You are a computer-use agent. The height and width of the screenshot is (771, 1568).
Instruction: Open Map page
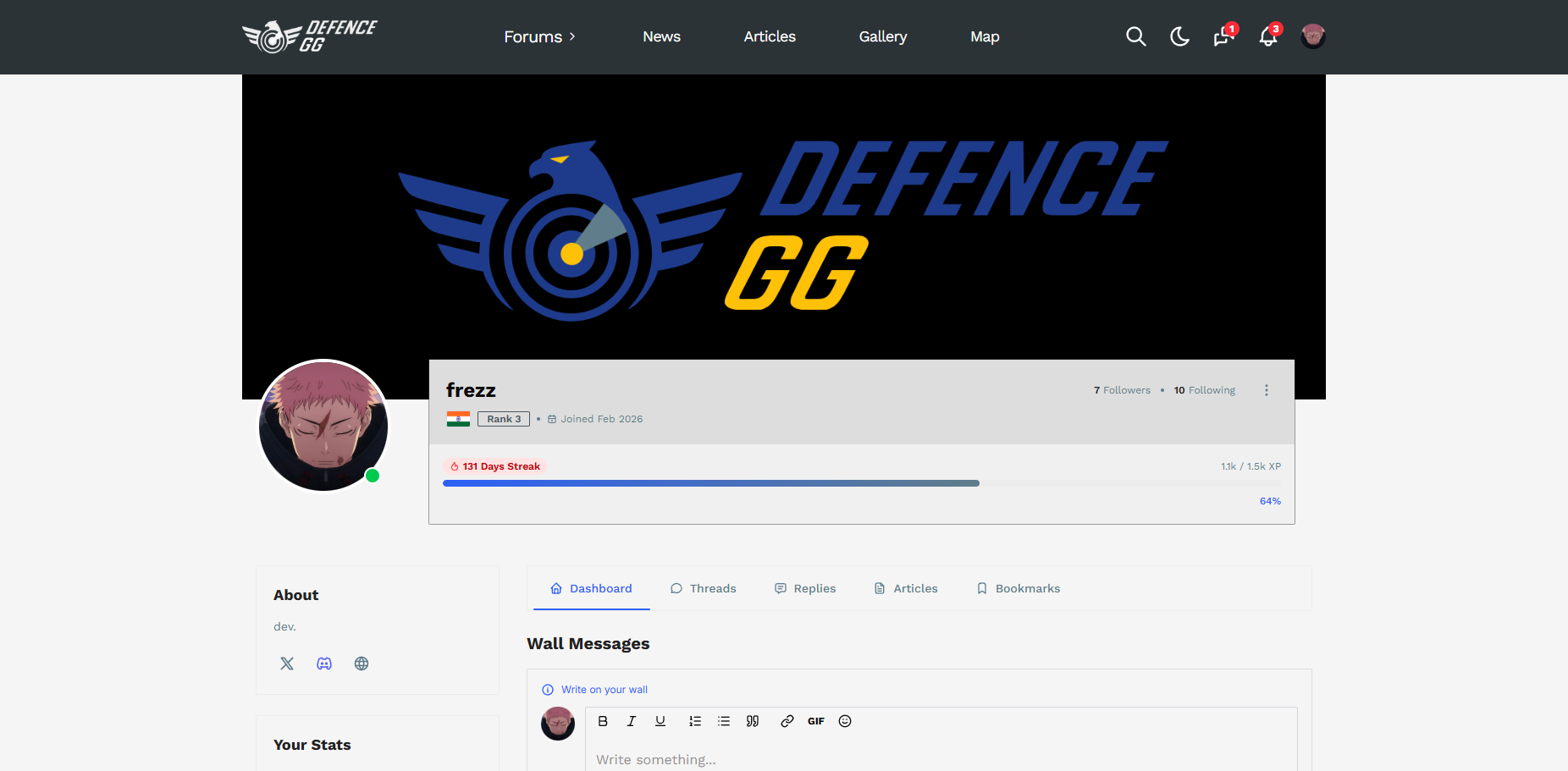pyautogui.click(x=985, y=36)
